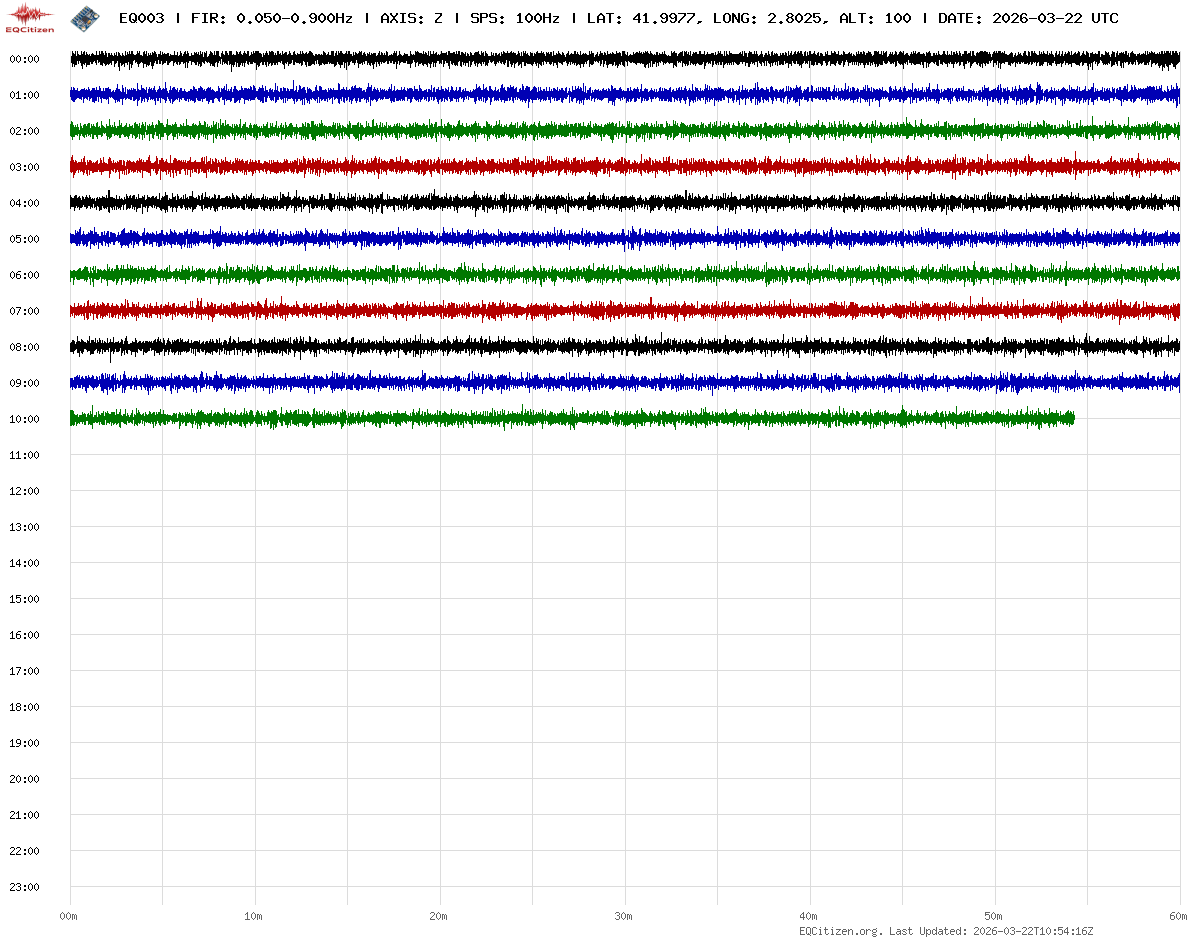Image resolution: width=1200 pixels, height=940 pixels.
Task: Click the EQCitizen logo in top-left corner
Action: pos(30,18)
